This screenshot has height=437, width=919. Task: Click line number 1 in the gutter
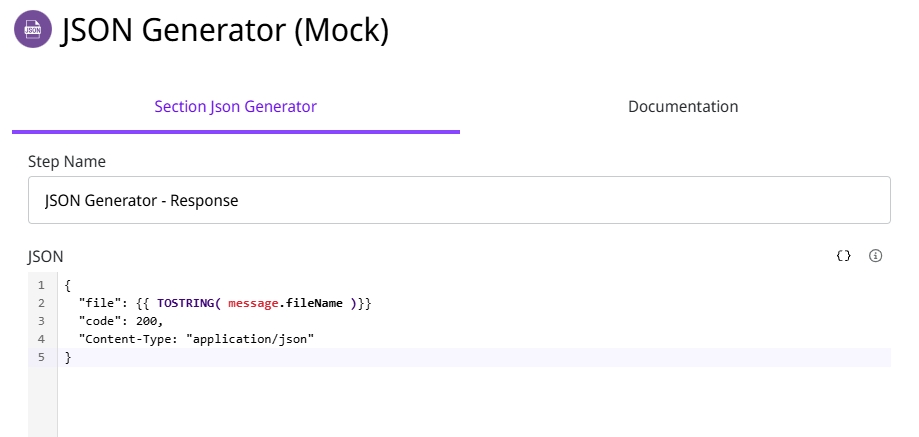point(41,285)
